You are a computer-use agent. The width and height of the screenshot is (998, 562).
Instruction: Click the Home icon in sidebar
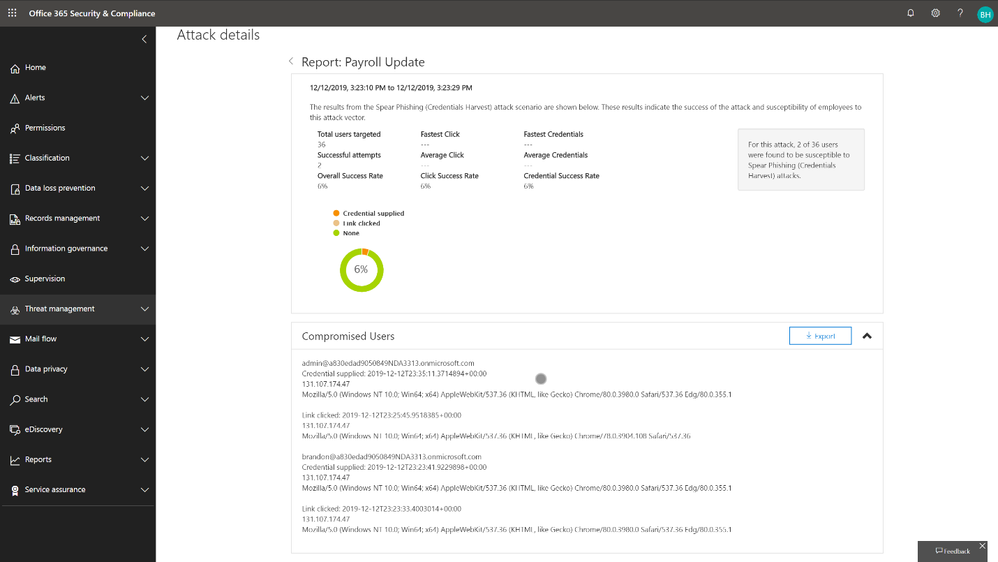pyautogui.click(x=15, y=68)
